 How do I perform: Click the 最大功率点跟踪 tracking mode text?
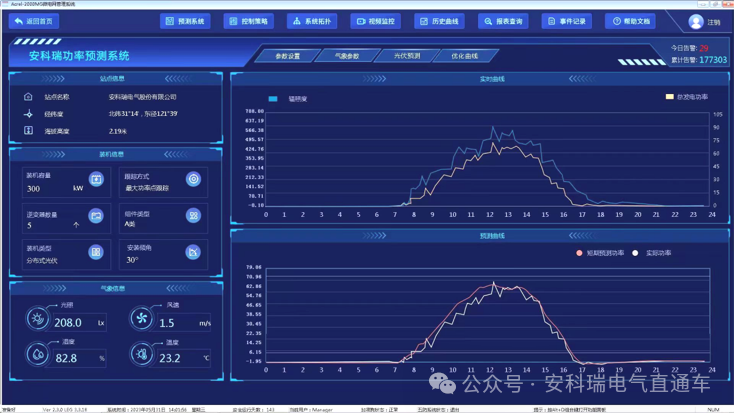pos(147,188)
